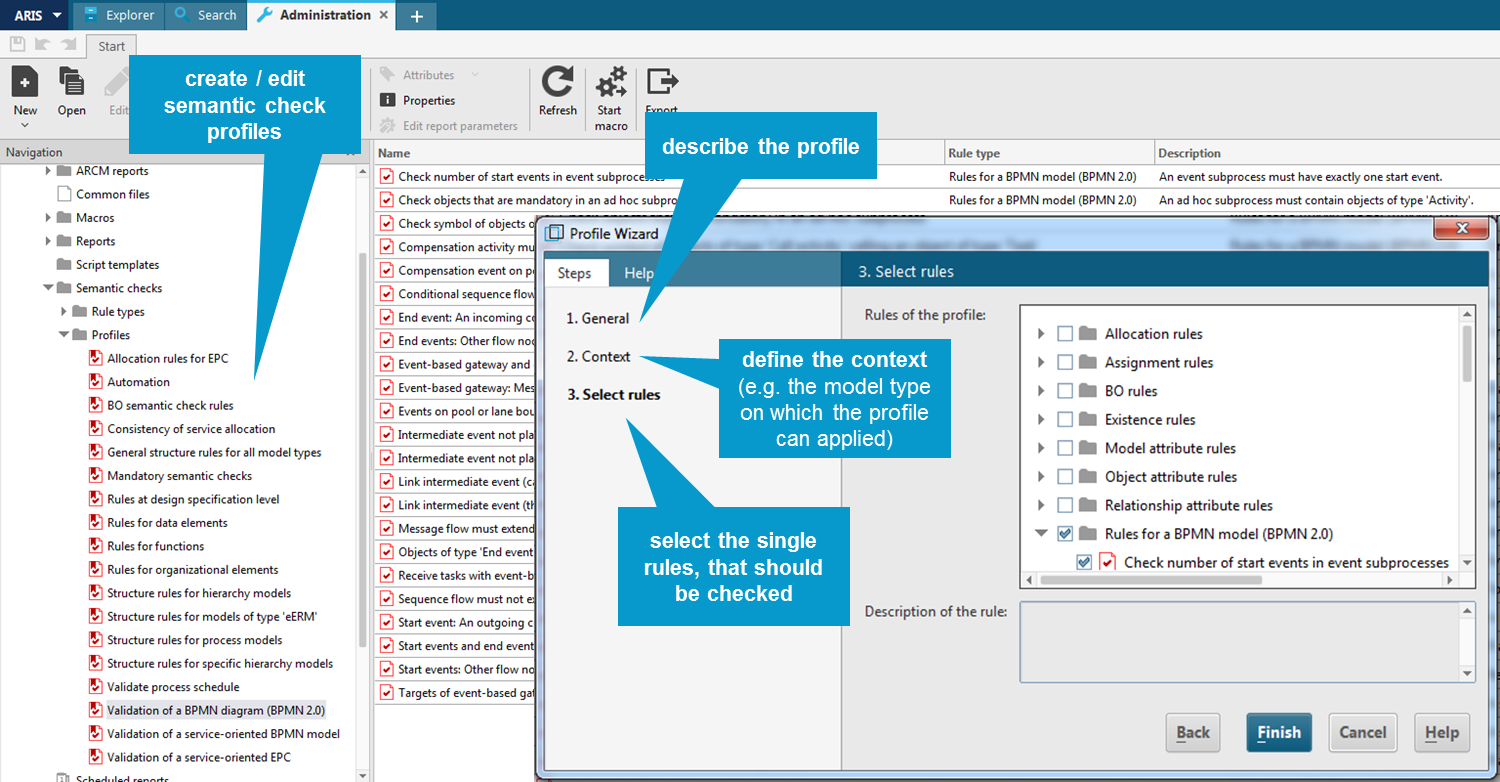The width and height of the screenshot is (1500, 782).
Task: Open the ARIS main menu
Action: 37,15
